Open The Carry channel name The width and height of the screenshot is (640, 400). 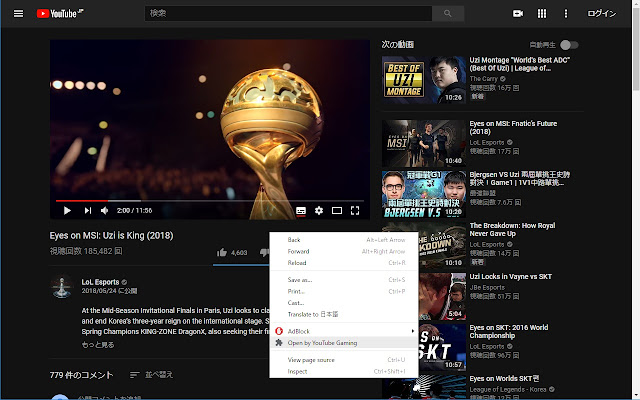pyautogui.click(x=484, y=79)
